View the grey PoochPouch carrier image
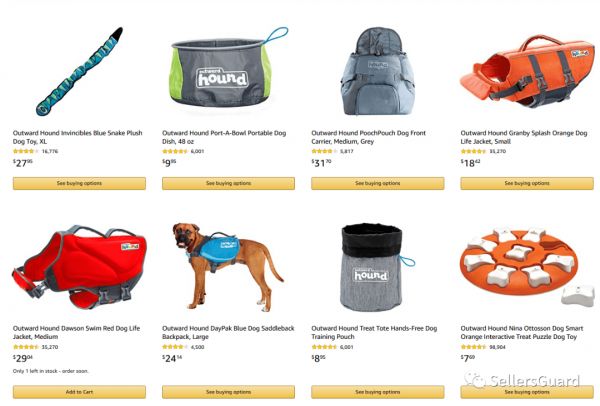Screen dimensions: 600x406 (x=378, y=71)
